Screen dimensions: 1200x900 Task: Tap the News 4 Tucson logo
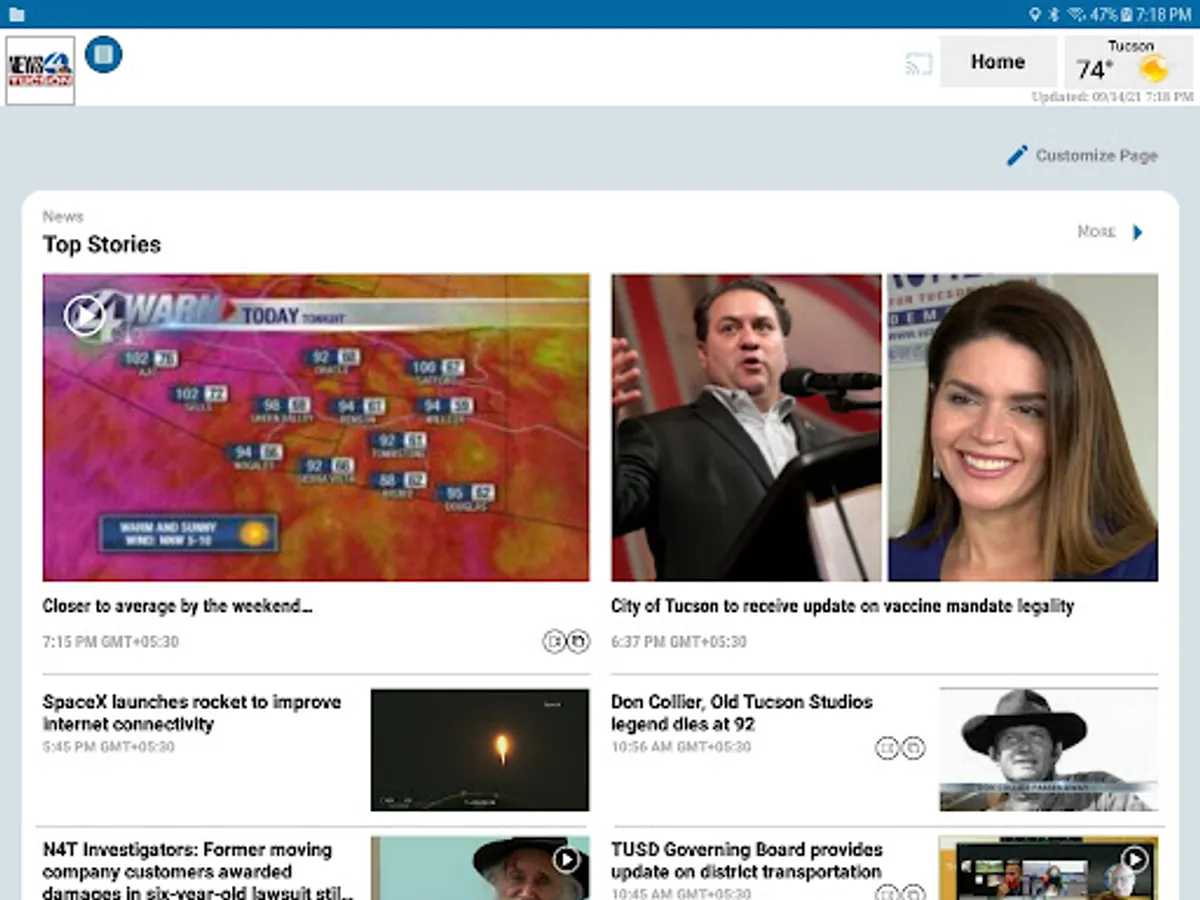pyautogui.click(x=40, y=70)
